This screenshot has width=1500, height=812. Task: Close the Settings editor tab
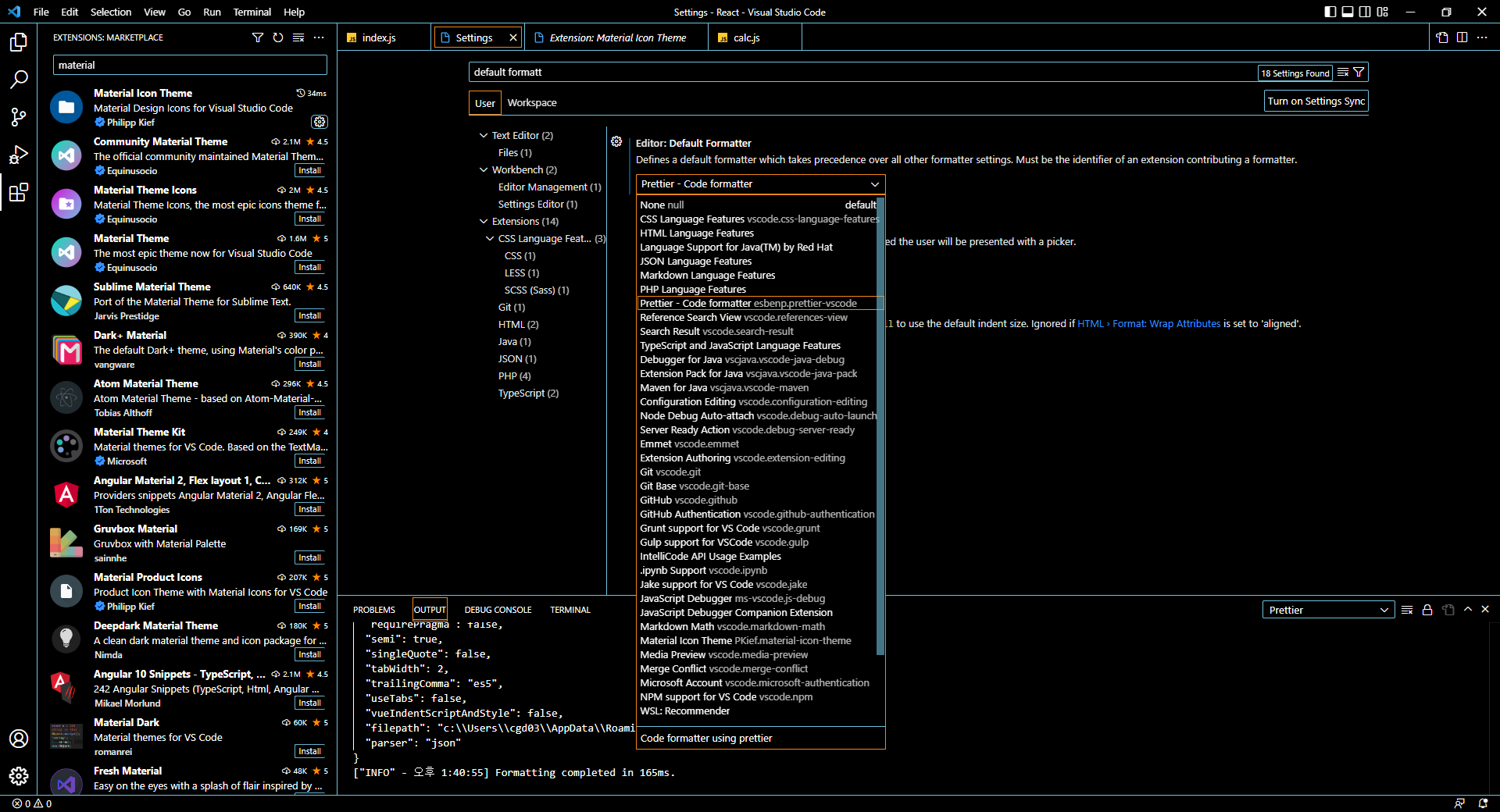click(x=513, y=37)
